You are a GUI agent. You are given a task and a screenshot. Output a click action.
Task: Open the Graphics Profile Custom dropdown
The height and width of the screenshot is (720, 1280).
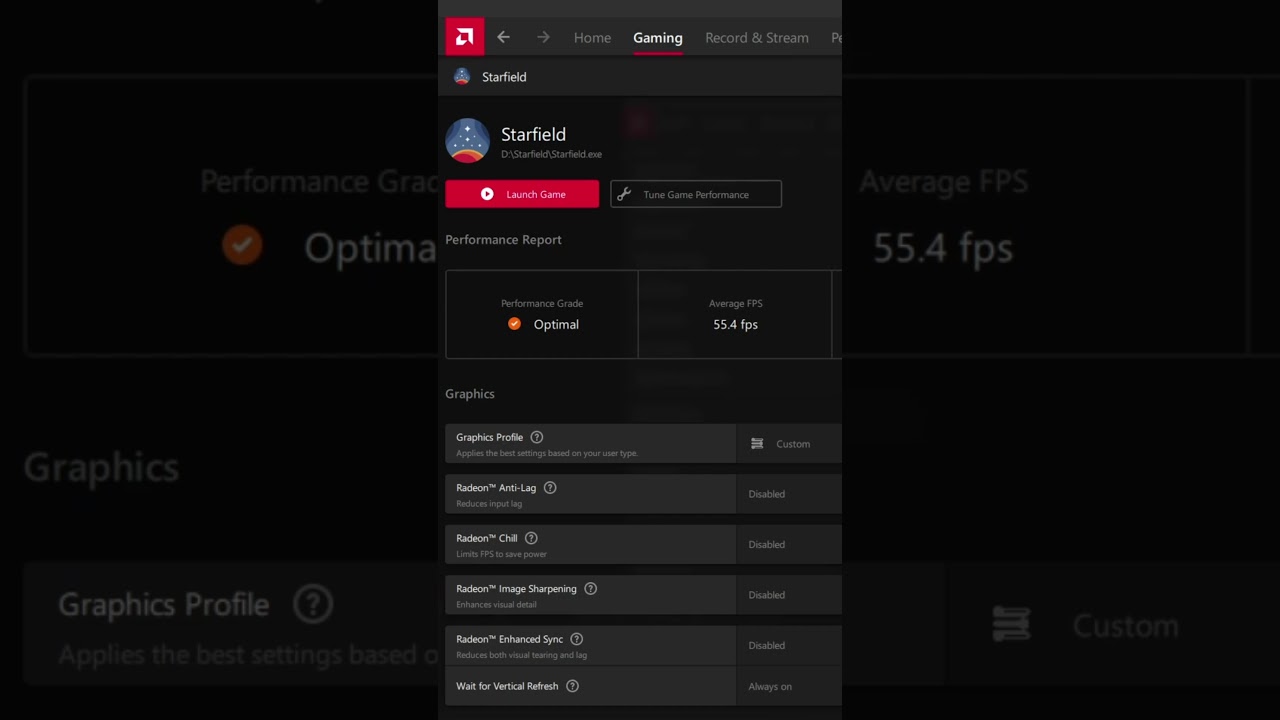(x=789, y=444)
